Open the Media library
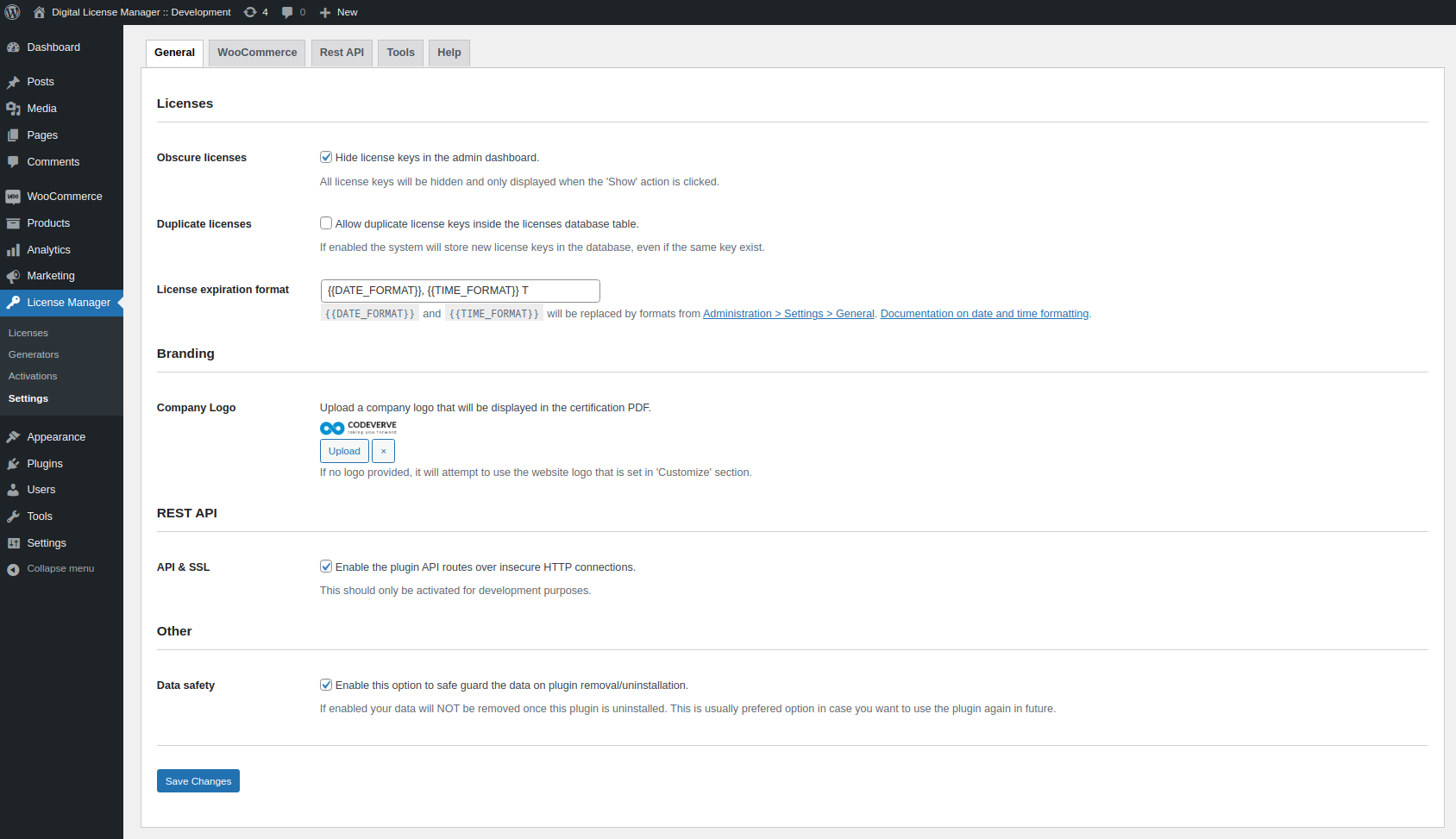1456x839 pixels. coord(41,108)
